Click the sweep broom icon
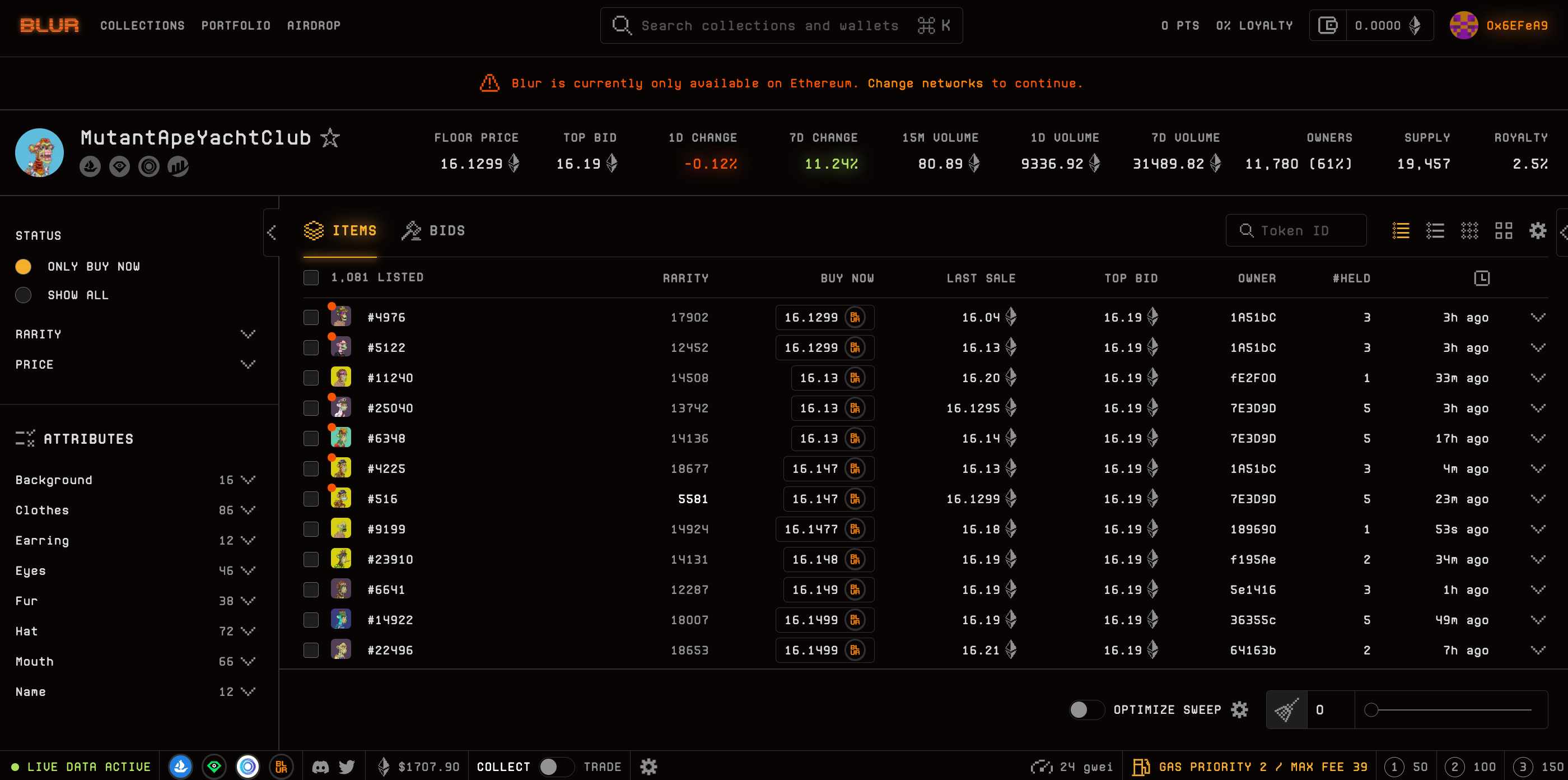1568x780 pixels. tap(1286, 709)
